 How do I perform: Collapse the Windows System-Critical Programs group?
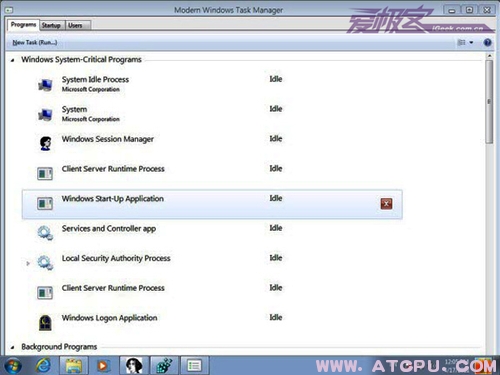pyautogui.click(x=13, y=60)
